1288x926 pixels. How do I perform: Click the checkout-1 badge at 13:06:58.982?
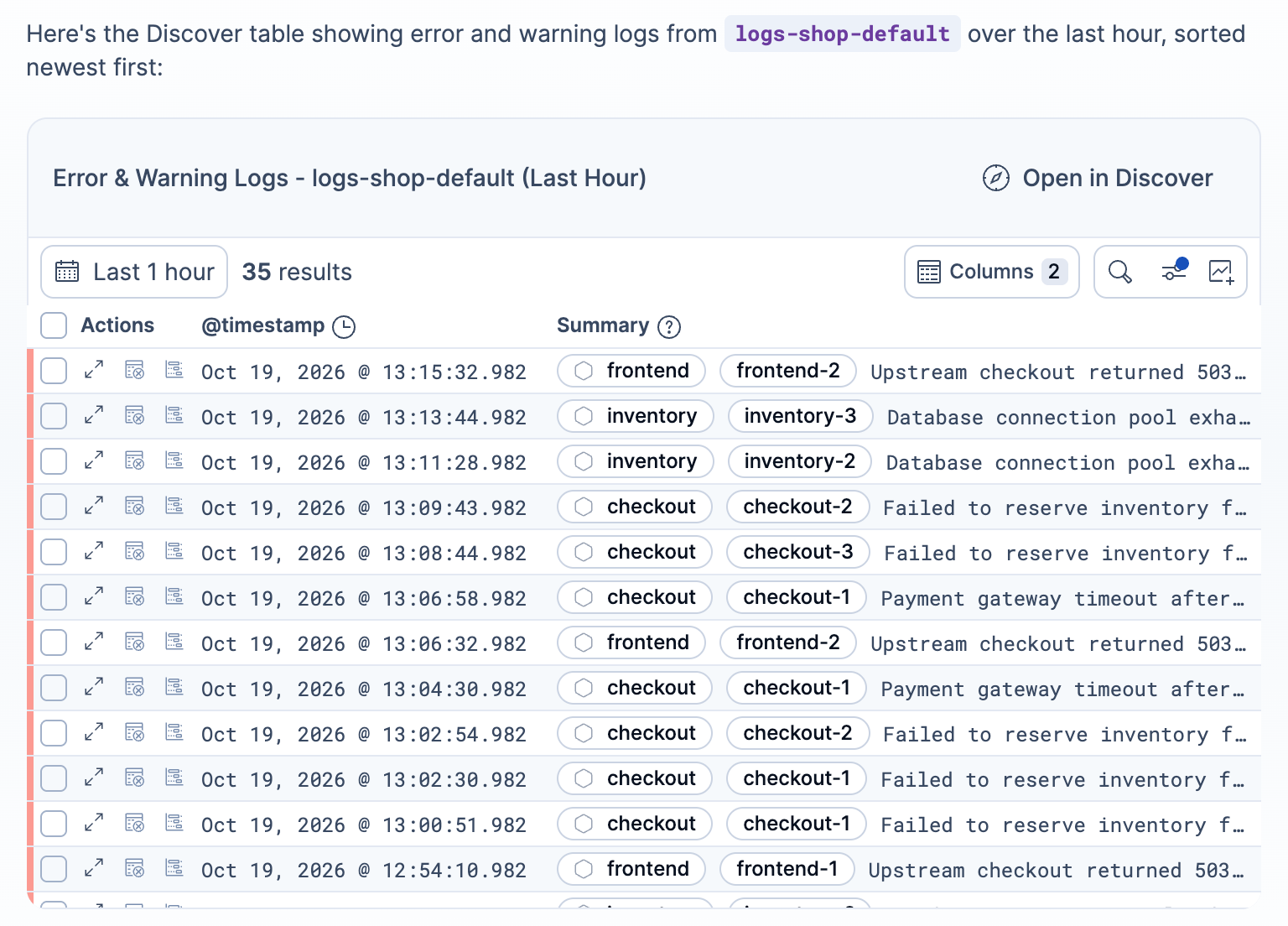point(797,597)
